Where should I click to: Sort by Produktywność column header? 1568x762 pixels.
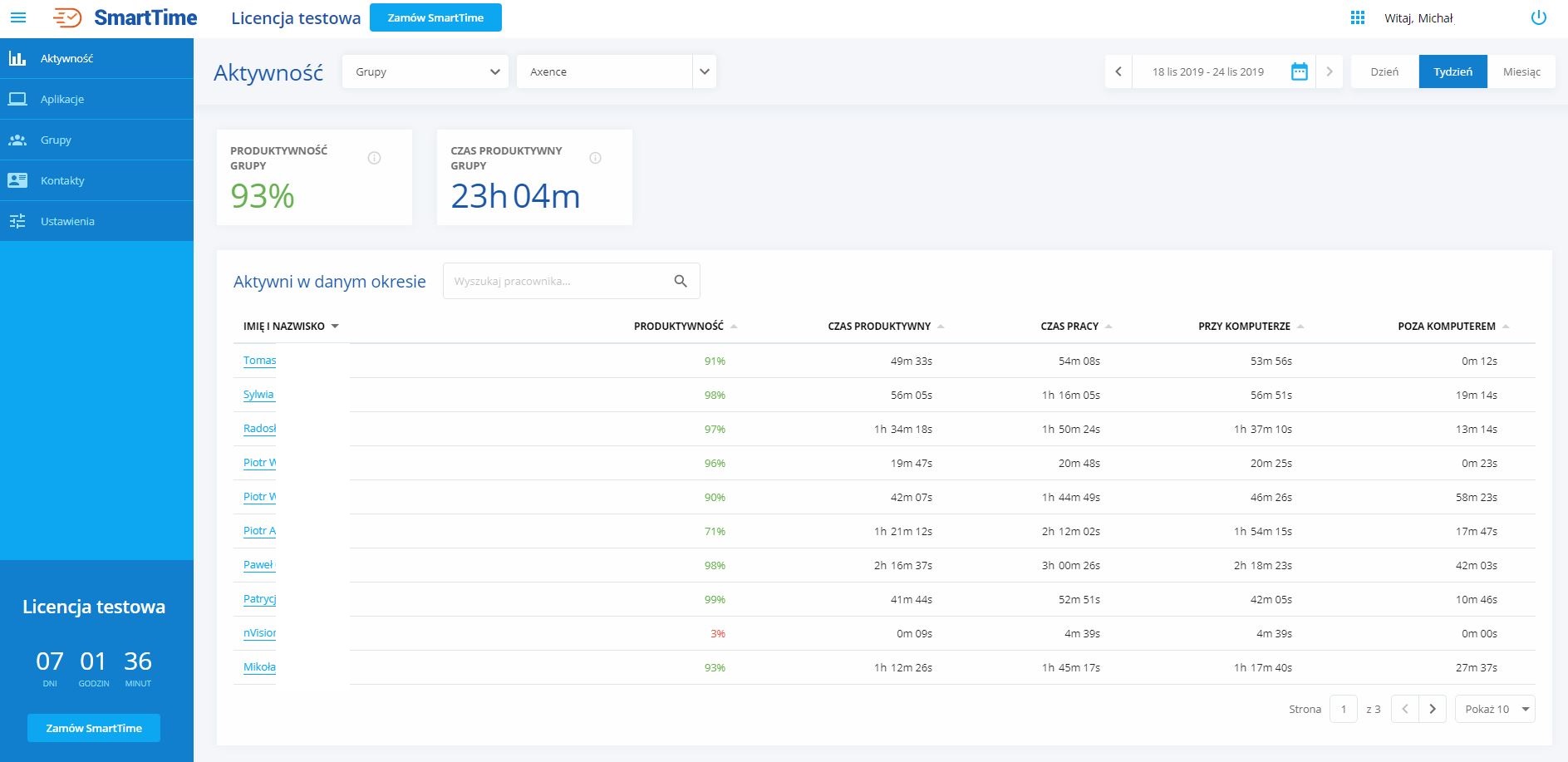click(679, 326)
